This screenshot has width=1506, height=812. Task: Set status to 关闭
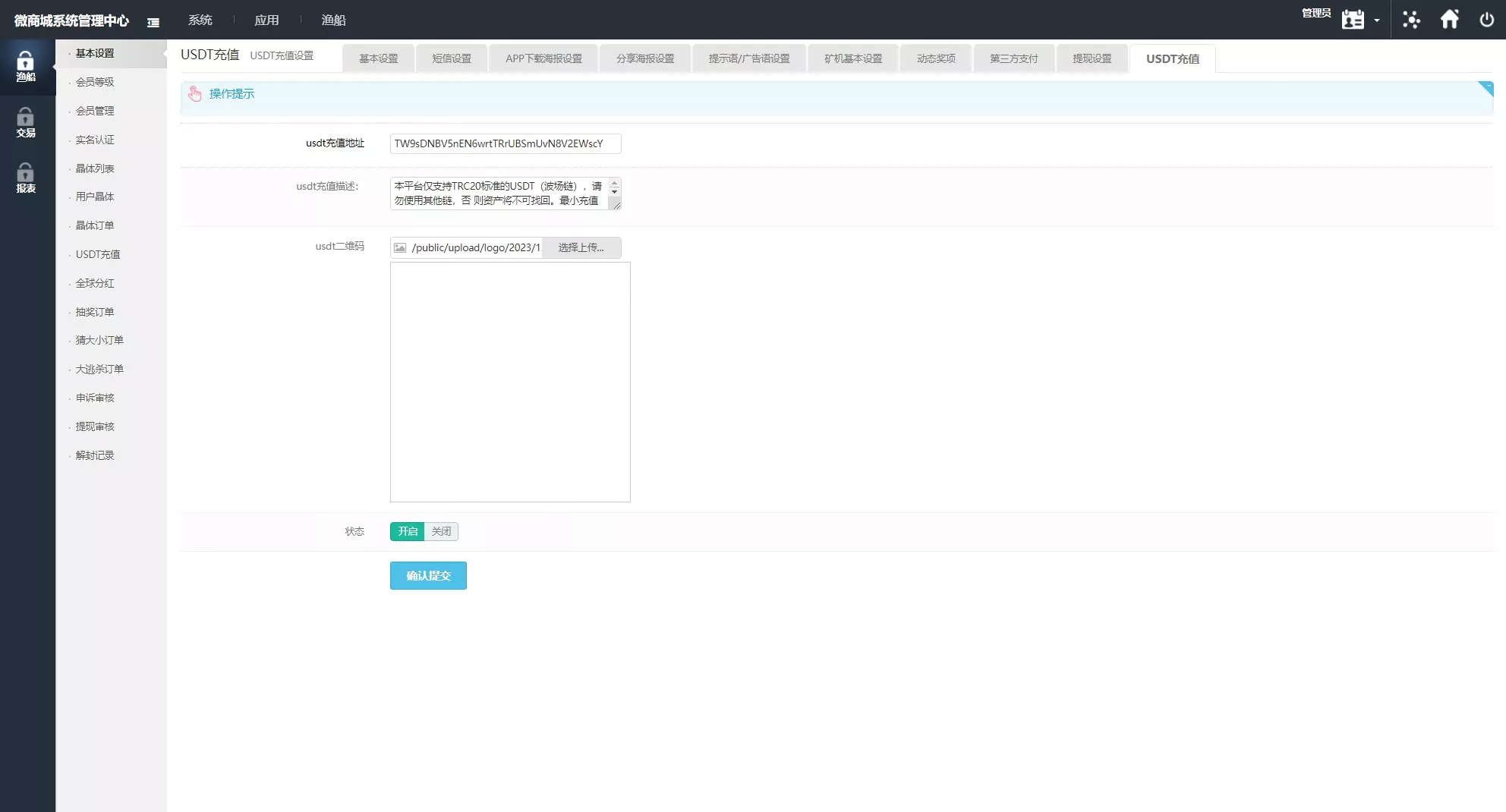click(441, 531)
